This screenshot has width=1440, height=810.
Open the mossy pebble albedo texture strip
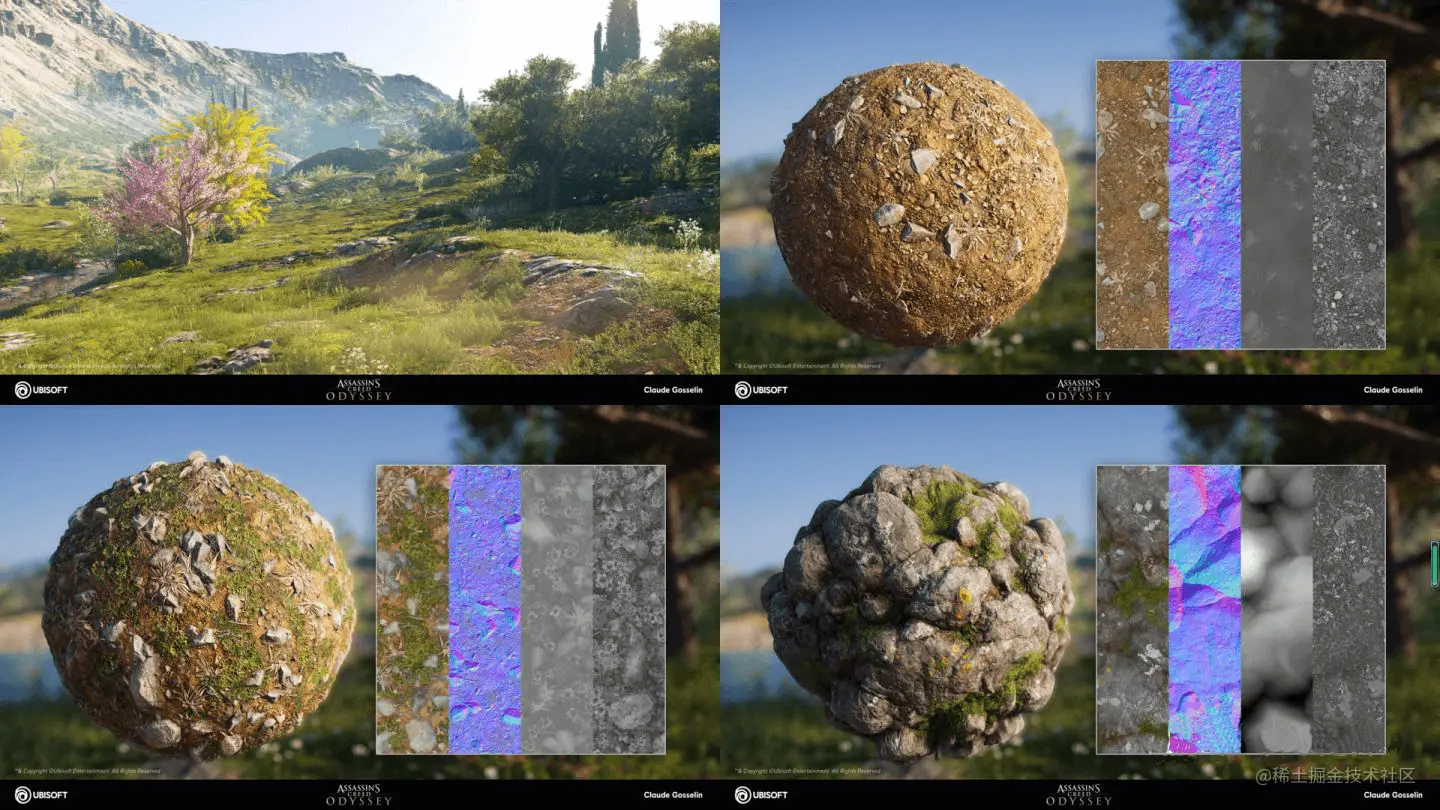(x=413, y=609)
